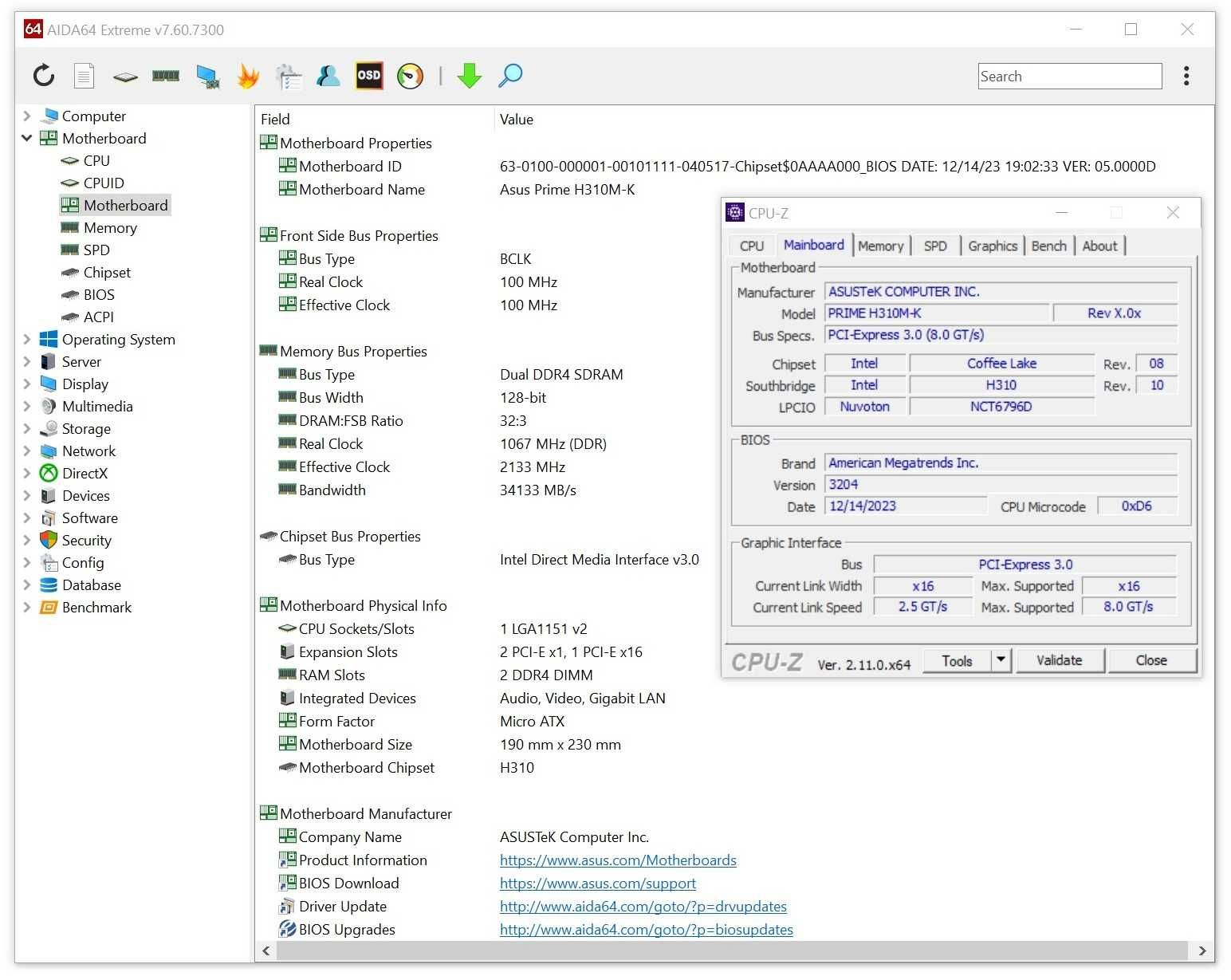Select the Mainboard tab in CPU-Z
This screenshot has width=1231, height=980.
pos(813,245)
